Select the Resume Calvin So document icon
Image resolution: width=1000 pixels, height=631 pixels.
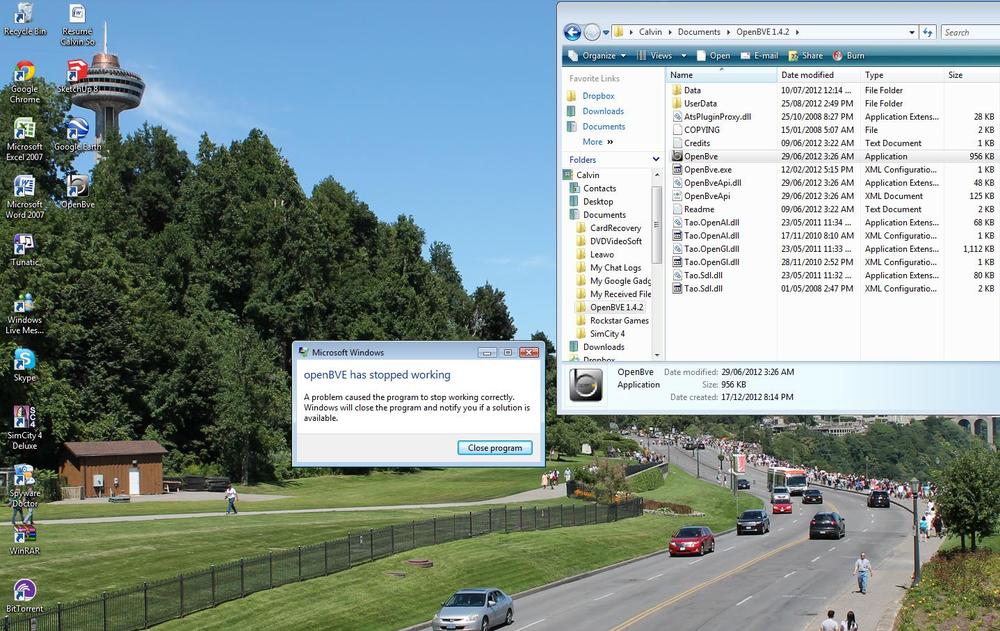click(x=77, y=24)
